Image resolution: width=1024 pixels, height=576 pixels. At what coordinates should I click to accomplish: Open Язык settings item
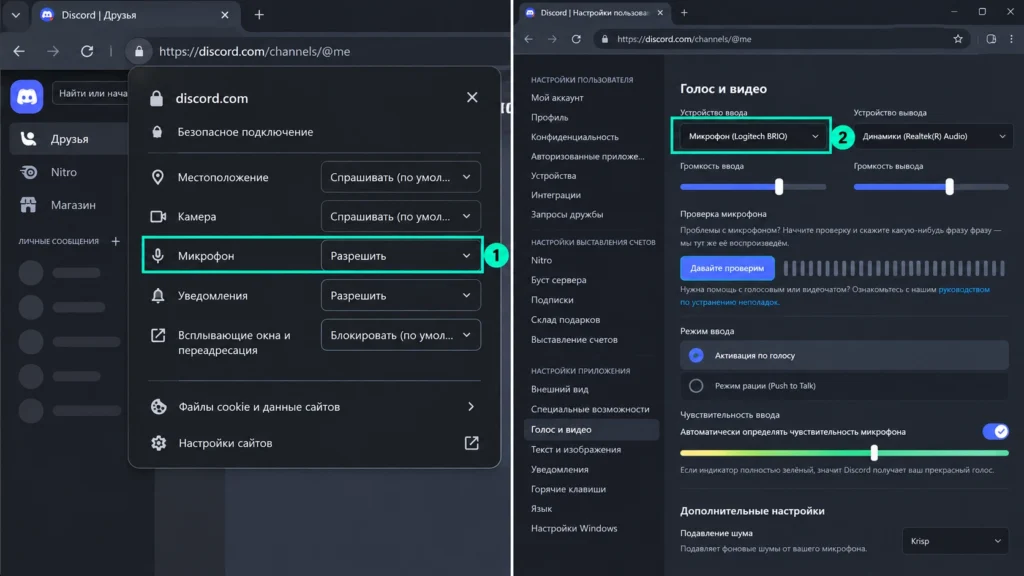pyautogui.click(x=541, y=509)
